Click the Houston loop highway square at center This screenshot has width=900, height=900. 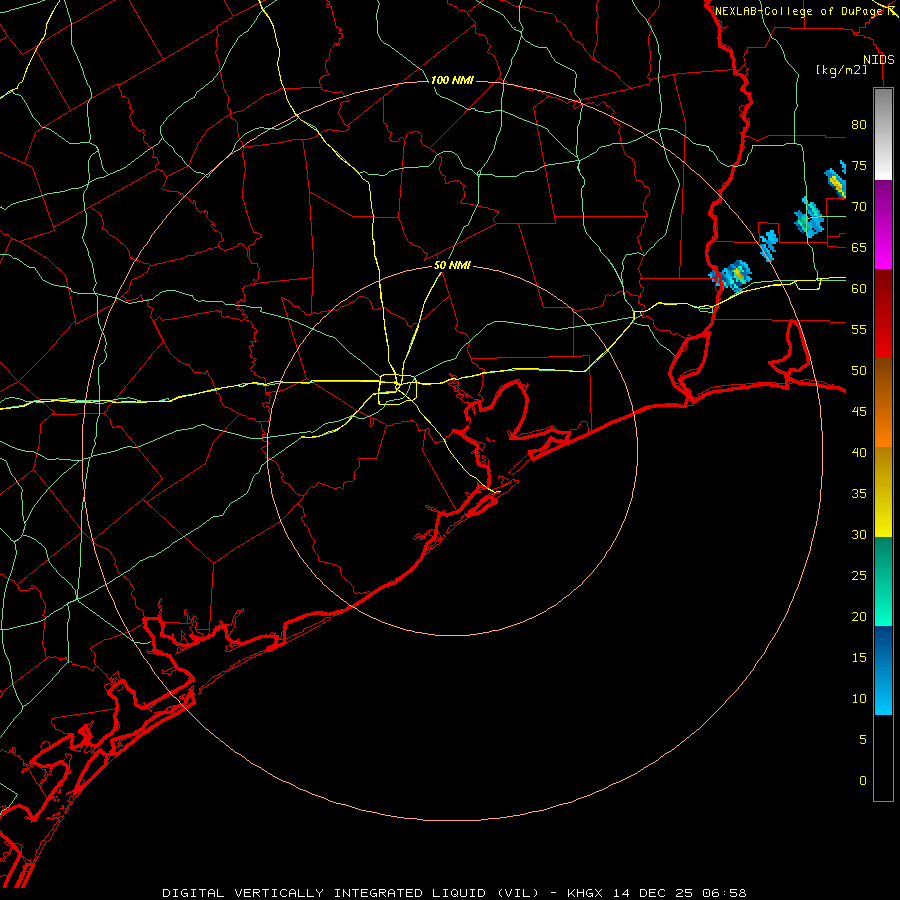(397, 389)
